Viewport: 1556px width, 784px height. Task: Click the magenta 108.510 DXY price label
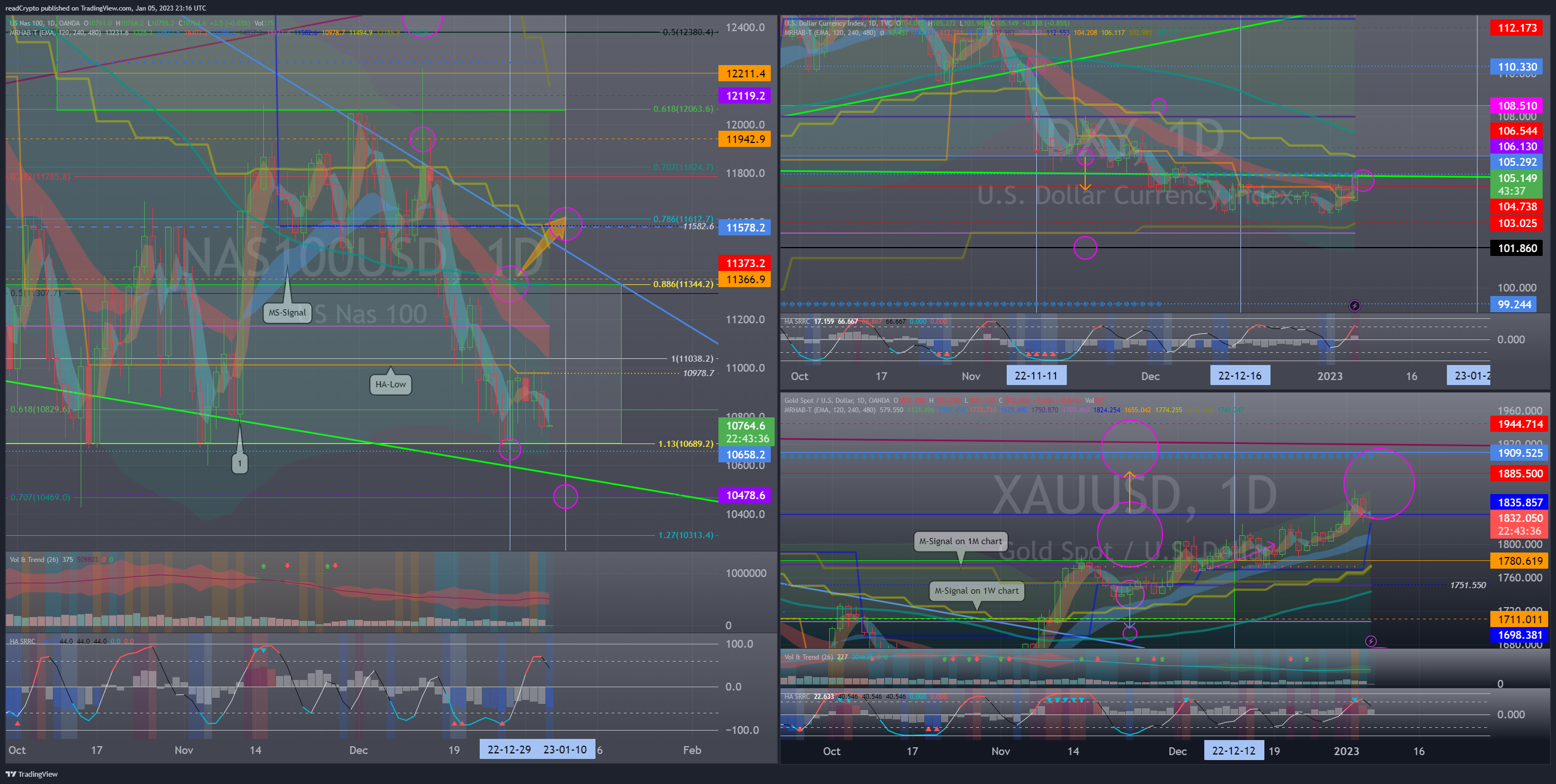[x=1516, y=106]
